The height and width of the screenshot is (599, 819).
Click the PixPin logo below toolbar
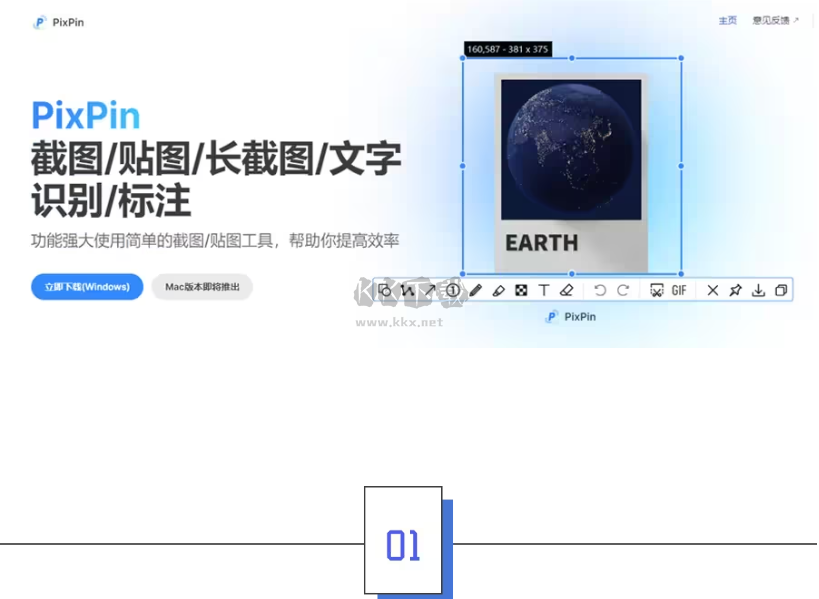tap(570, 317)
